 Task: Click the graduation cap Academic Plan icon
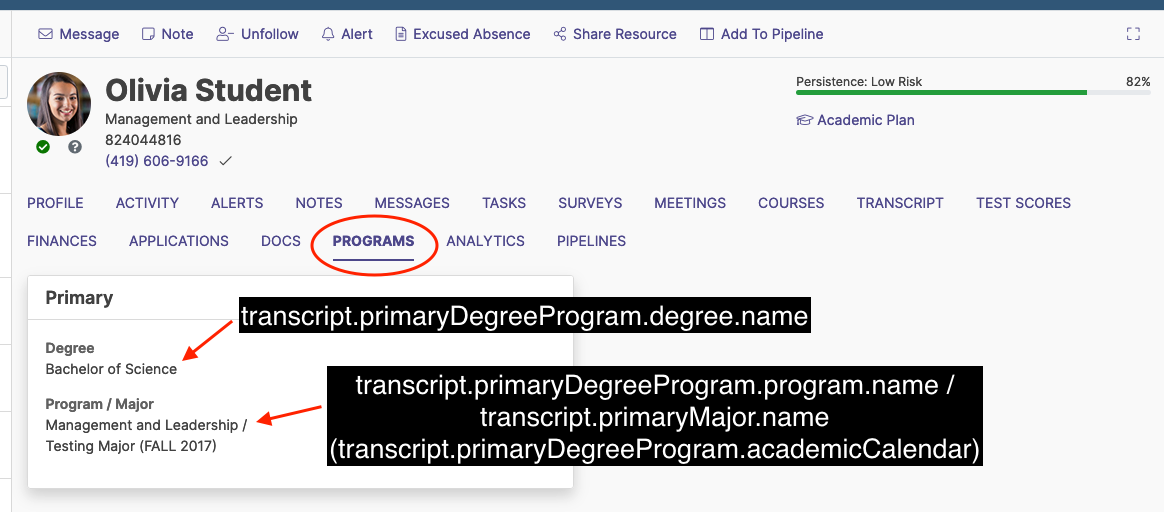point(805,120)
